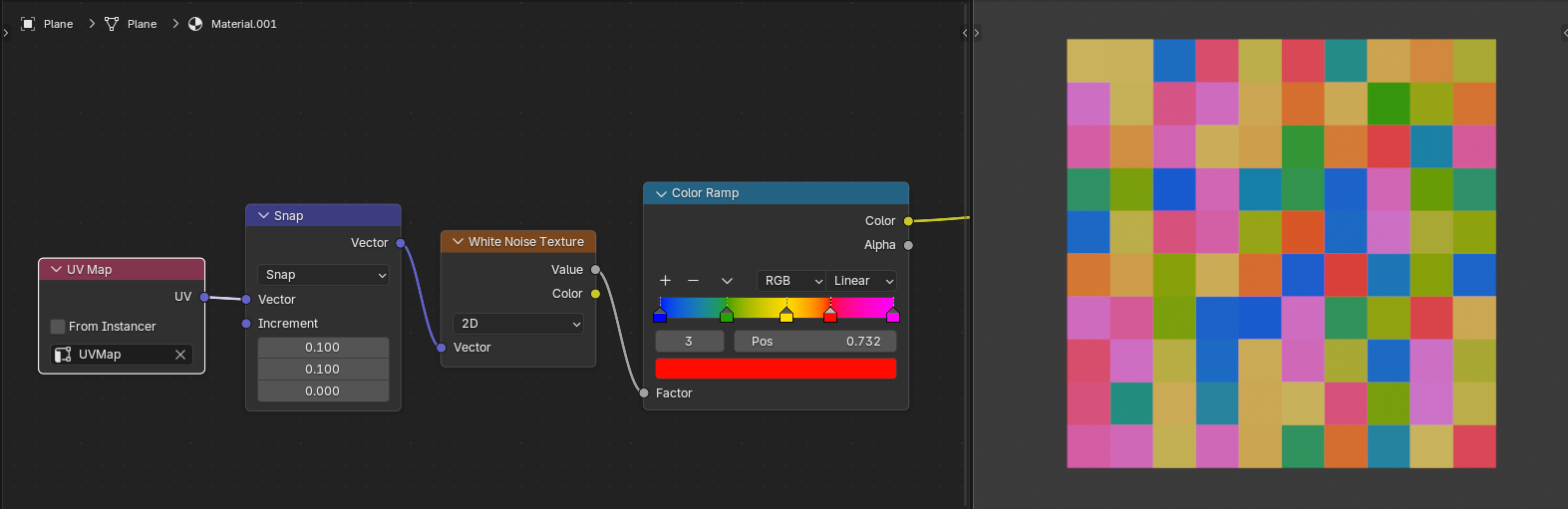Open the color ramp tools chevron menu

(x=727, y=281)
